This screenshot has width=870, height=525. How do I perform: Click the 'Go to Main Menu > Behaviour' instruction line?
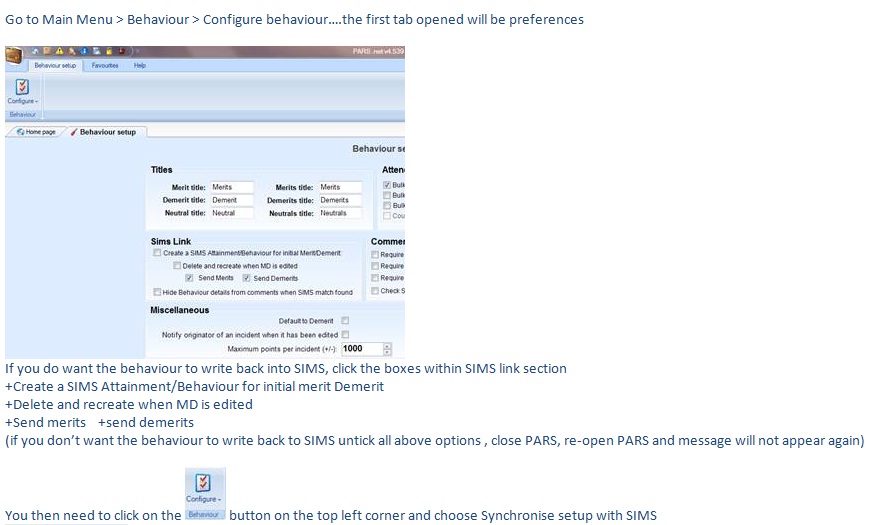[295, 19]
